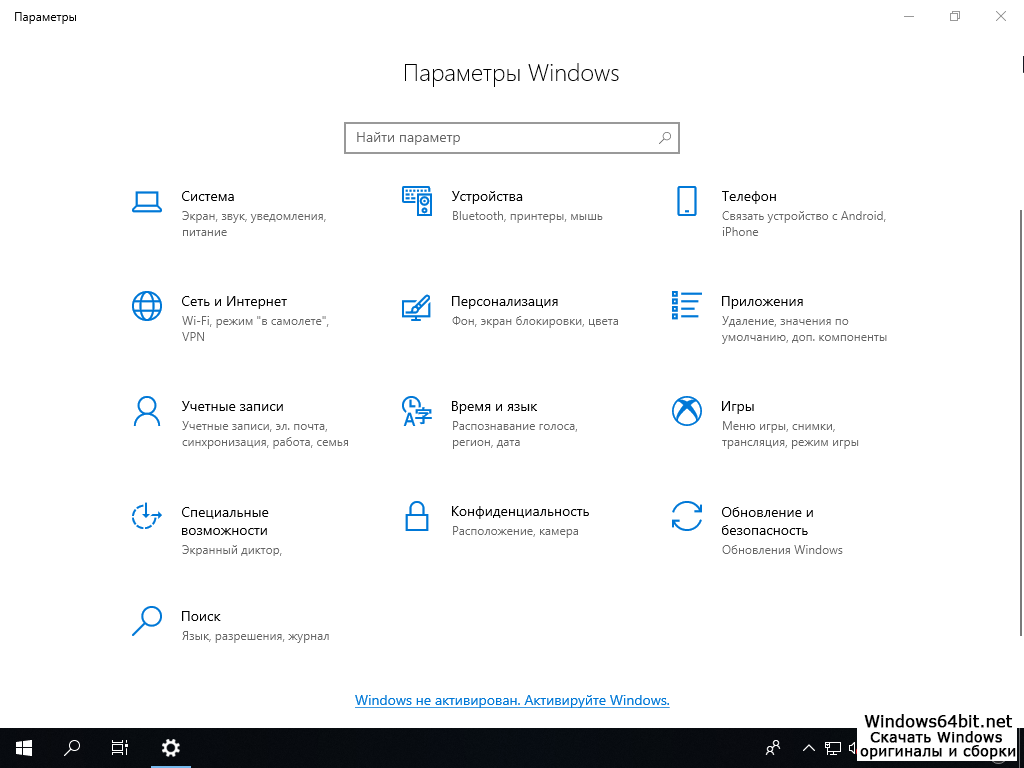This screenshot has width=1024, height=768.
Task: Open the Конфиденциальность padlock icon
Action: [416, 516]
